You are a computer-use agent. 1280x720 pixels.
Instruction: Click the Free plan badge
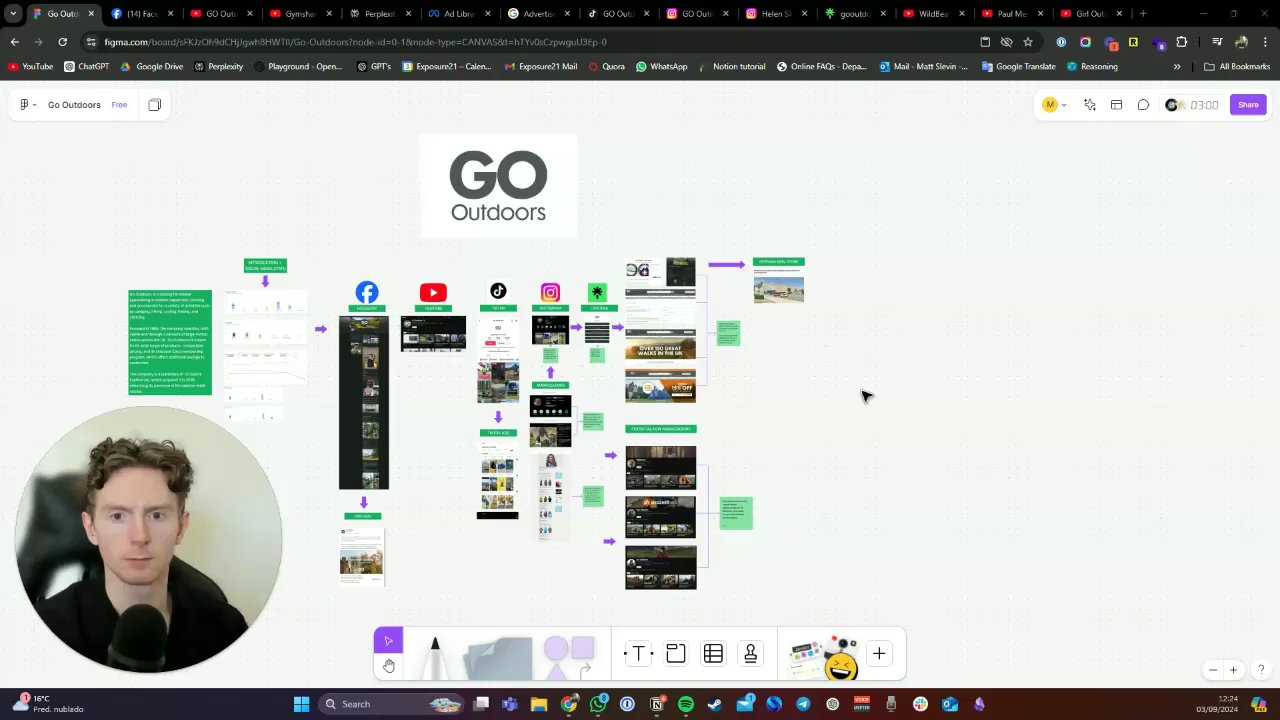(119, 104)
